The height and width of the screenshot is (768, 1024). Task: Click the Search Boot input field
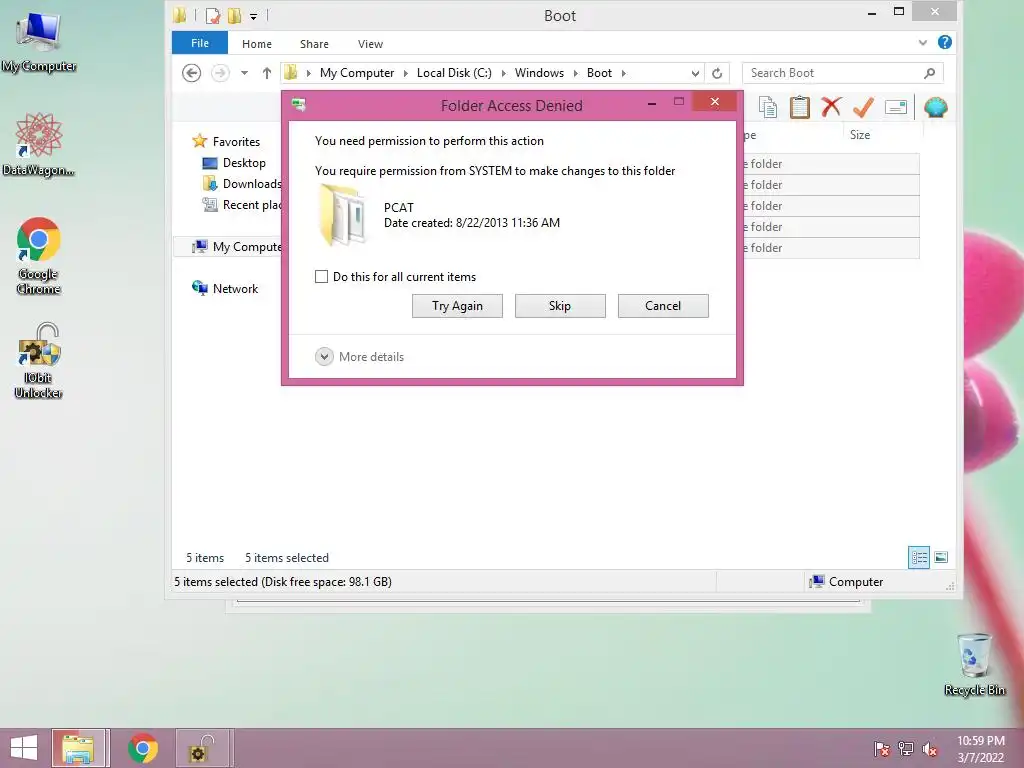tap(833, 73)
